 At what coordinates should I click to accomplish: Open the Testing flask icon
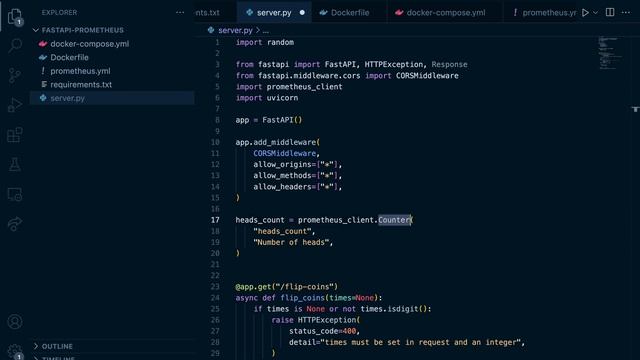coord(15,164)
